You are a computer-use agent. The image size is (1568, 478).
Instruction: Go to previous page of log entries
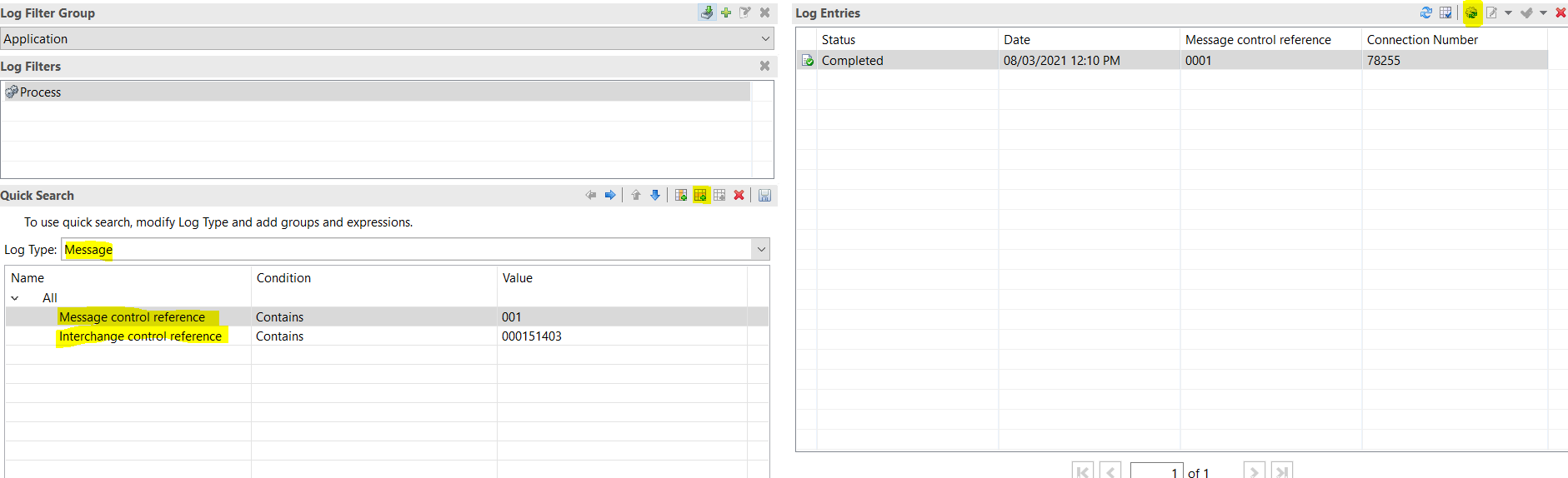click(x=1110, y=471)
